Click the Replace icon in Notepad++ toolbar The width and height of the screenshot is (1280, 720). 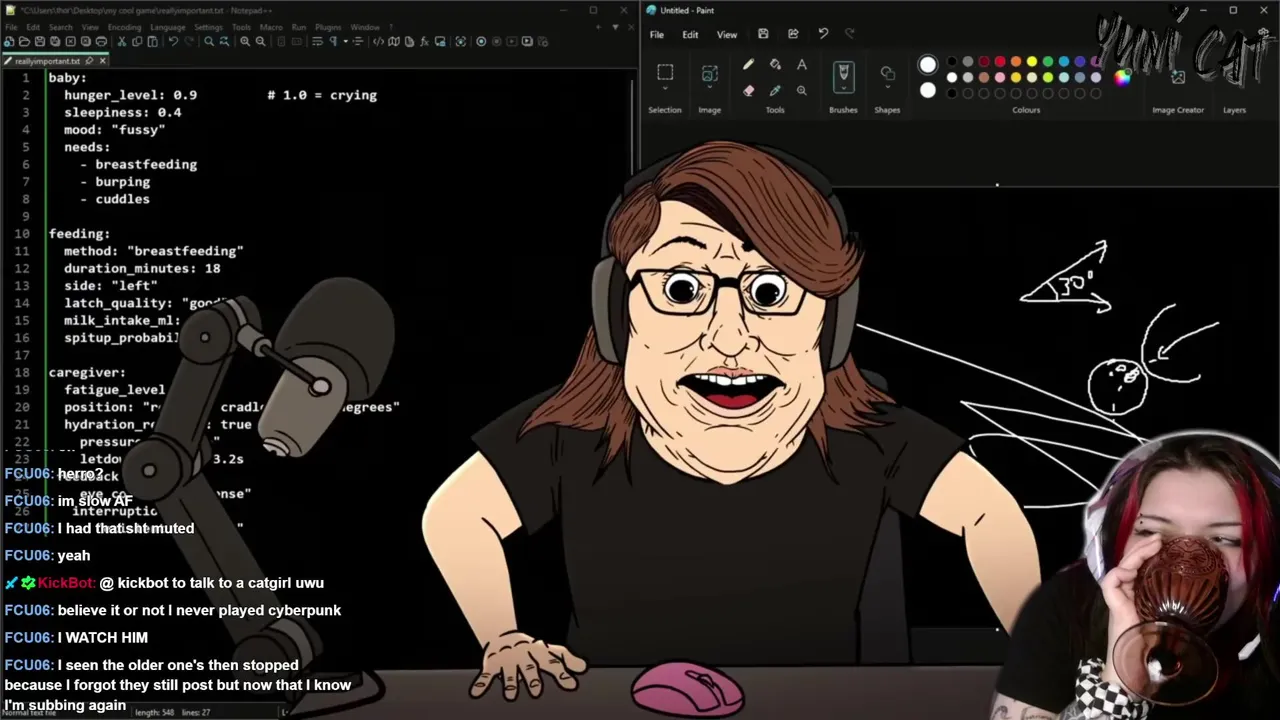click(x=224, y=41)
